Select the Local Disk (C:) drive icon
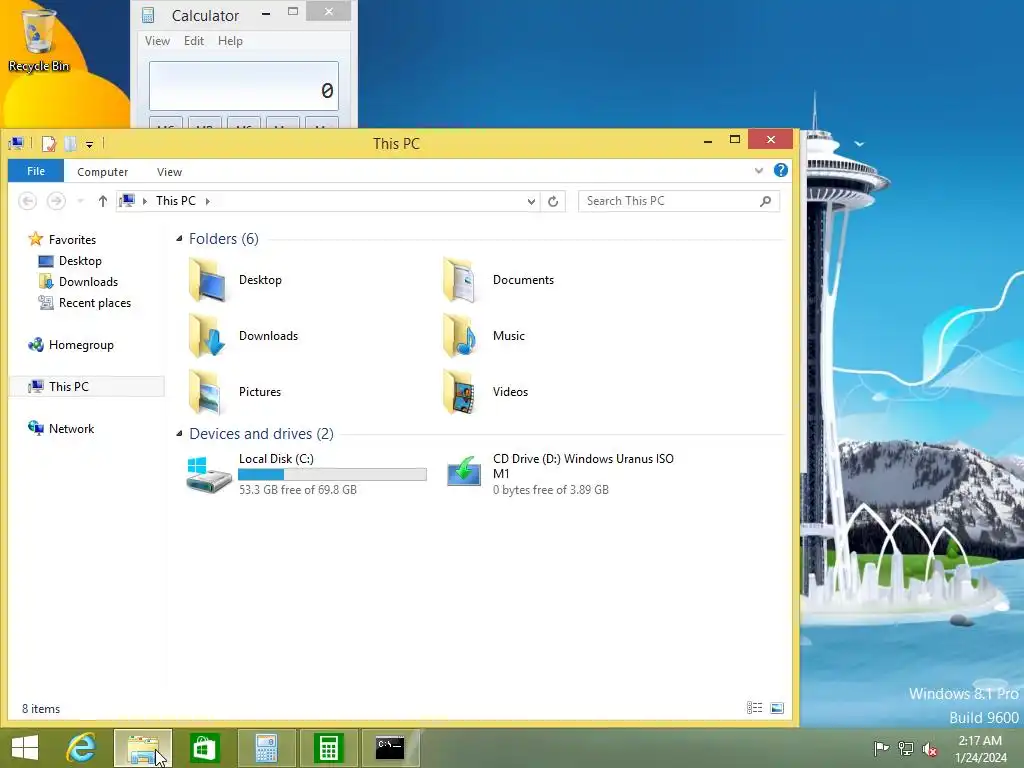1024x768 pixels. 208,475
